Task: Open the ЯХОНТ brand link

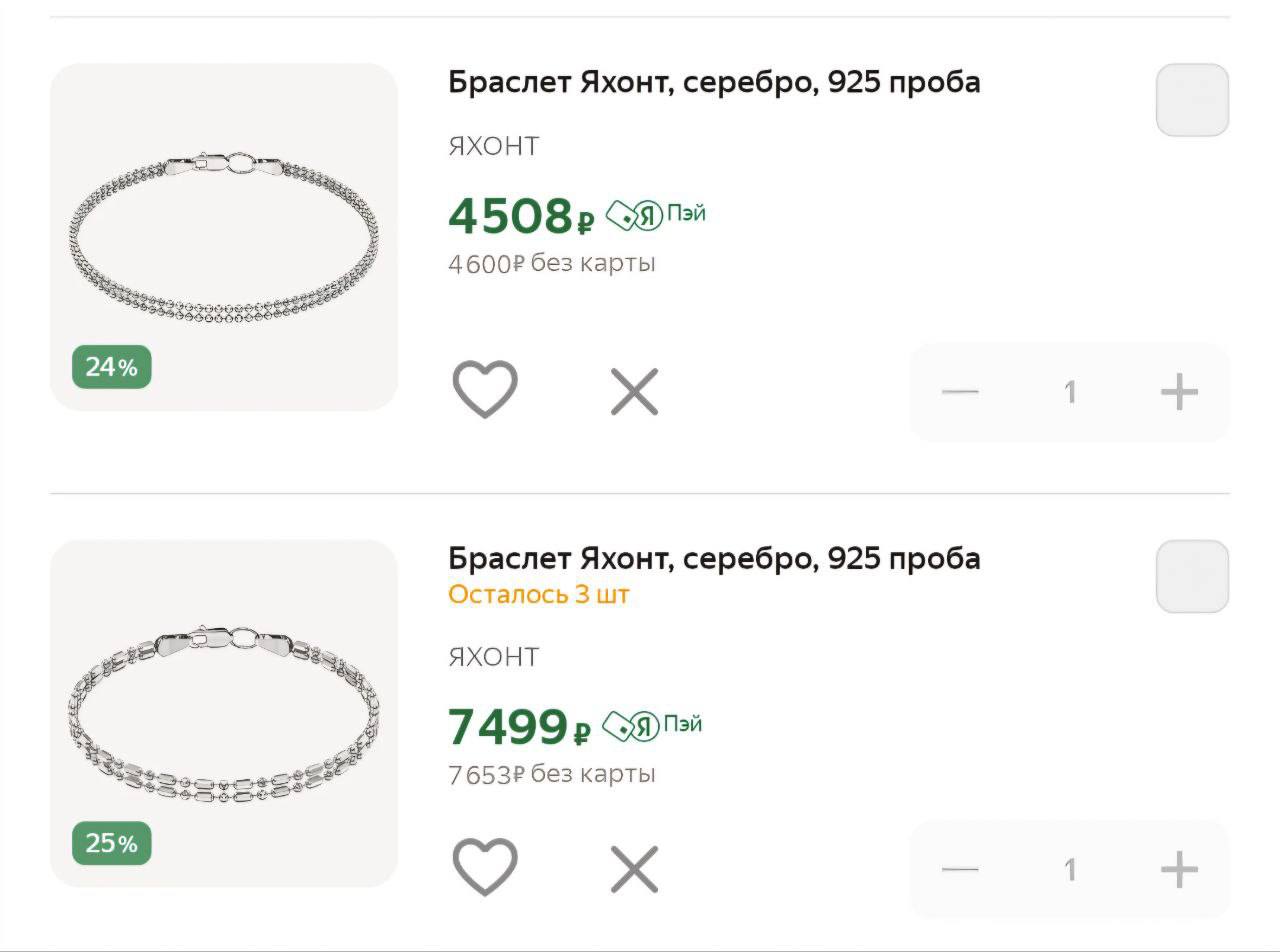Action: [x=494, y=145]
